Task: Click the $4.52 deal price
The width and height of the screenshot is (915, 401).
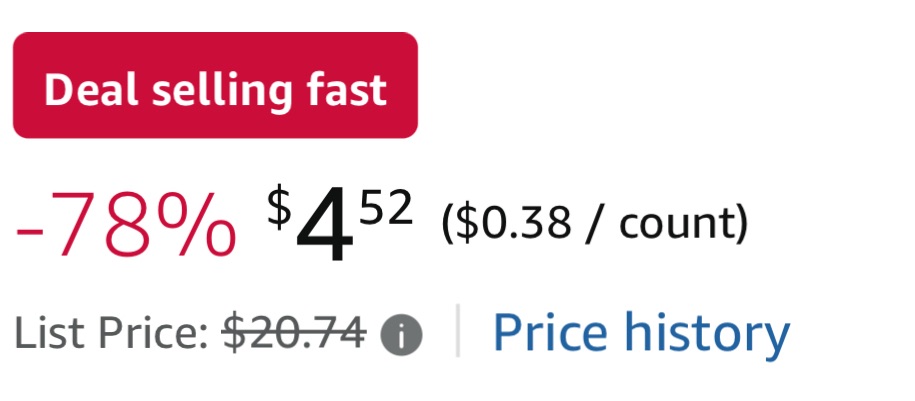Action: coord(340,225)
